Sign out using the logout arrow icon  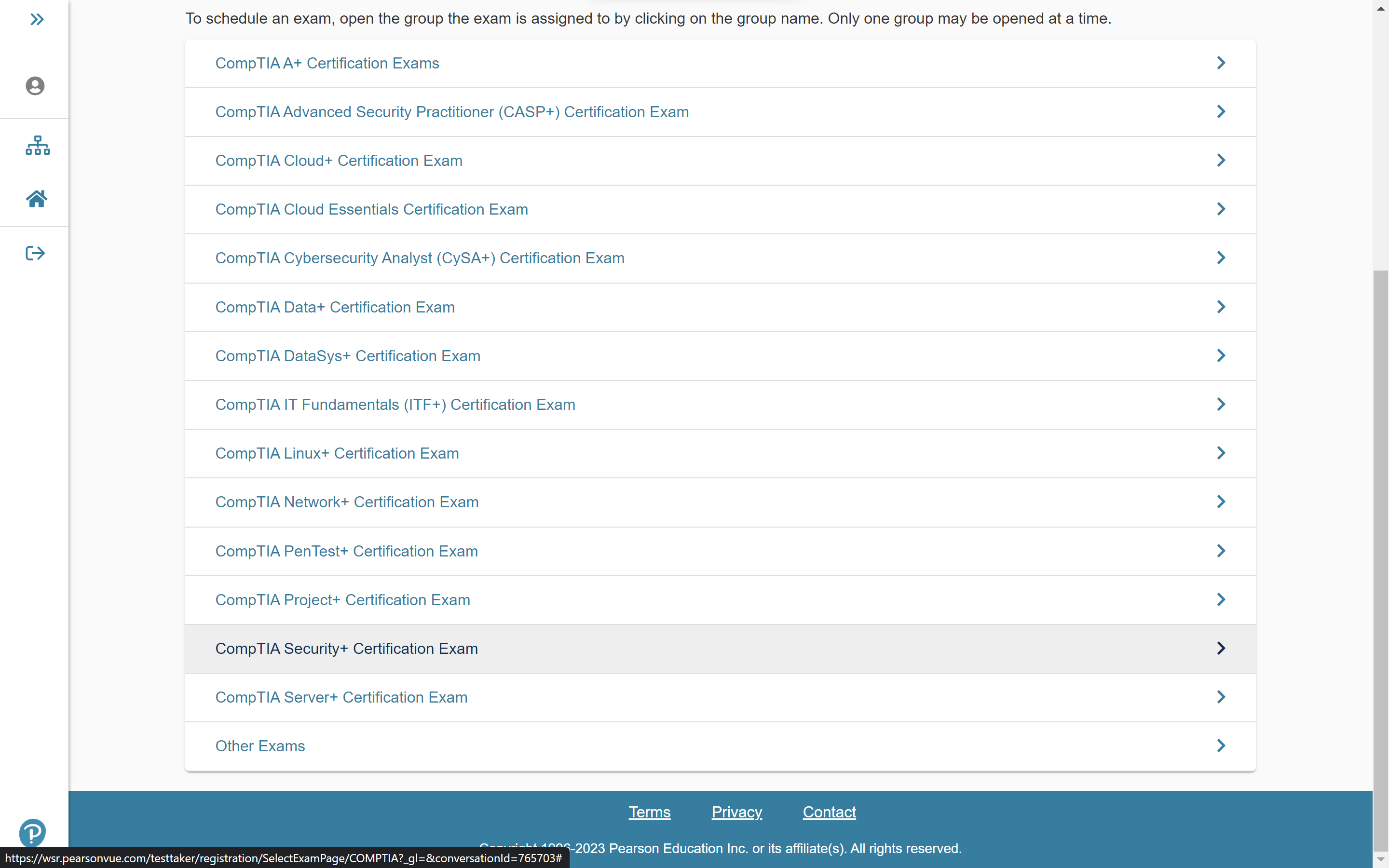[x=35, y=253]
